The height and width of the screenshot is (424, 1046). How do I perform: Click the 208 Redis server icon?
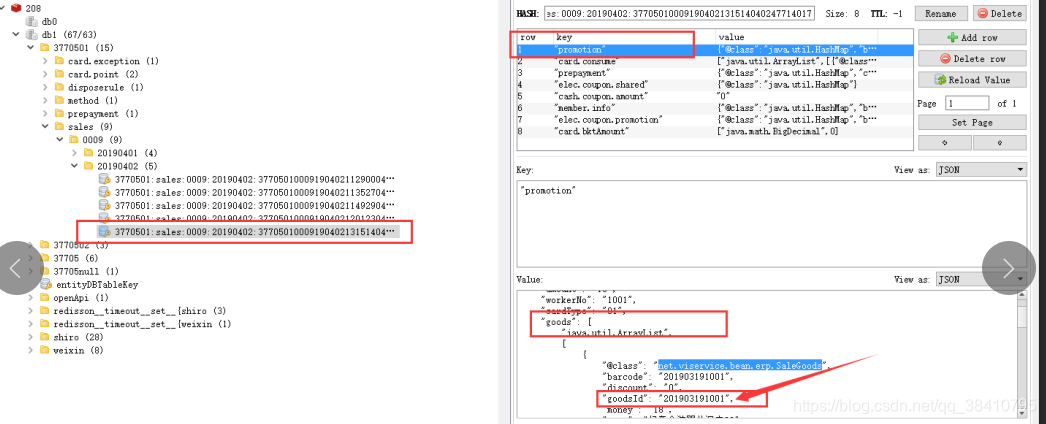coord(16,8)
